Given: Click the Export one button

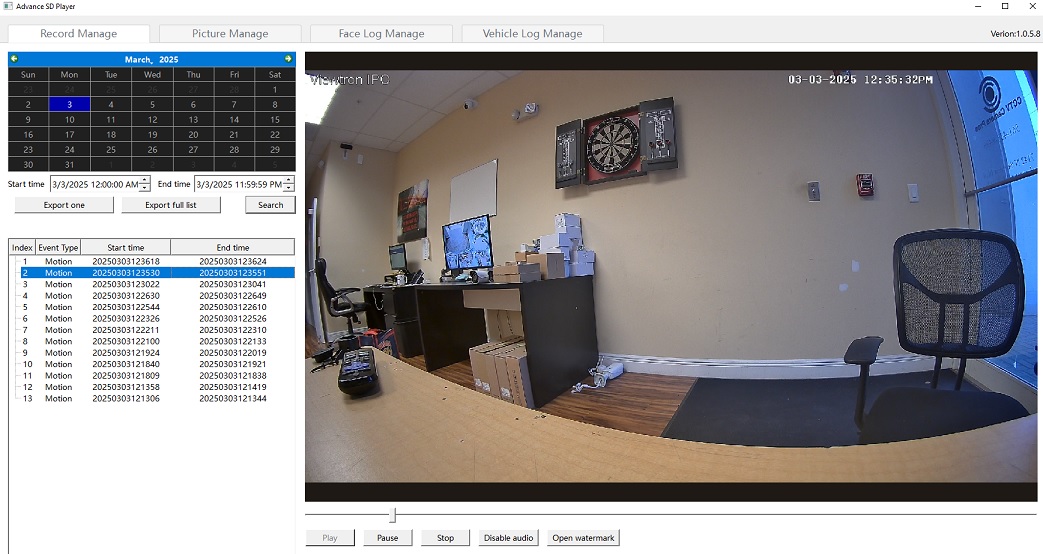Looking at the screenshot, I should click(x=65, y=205).
